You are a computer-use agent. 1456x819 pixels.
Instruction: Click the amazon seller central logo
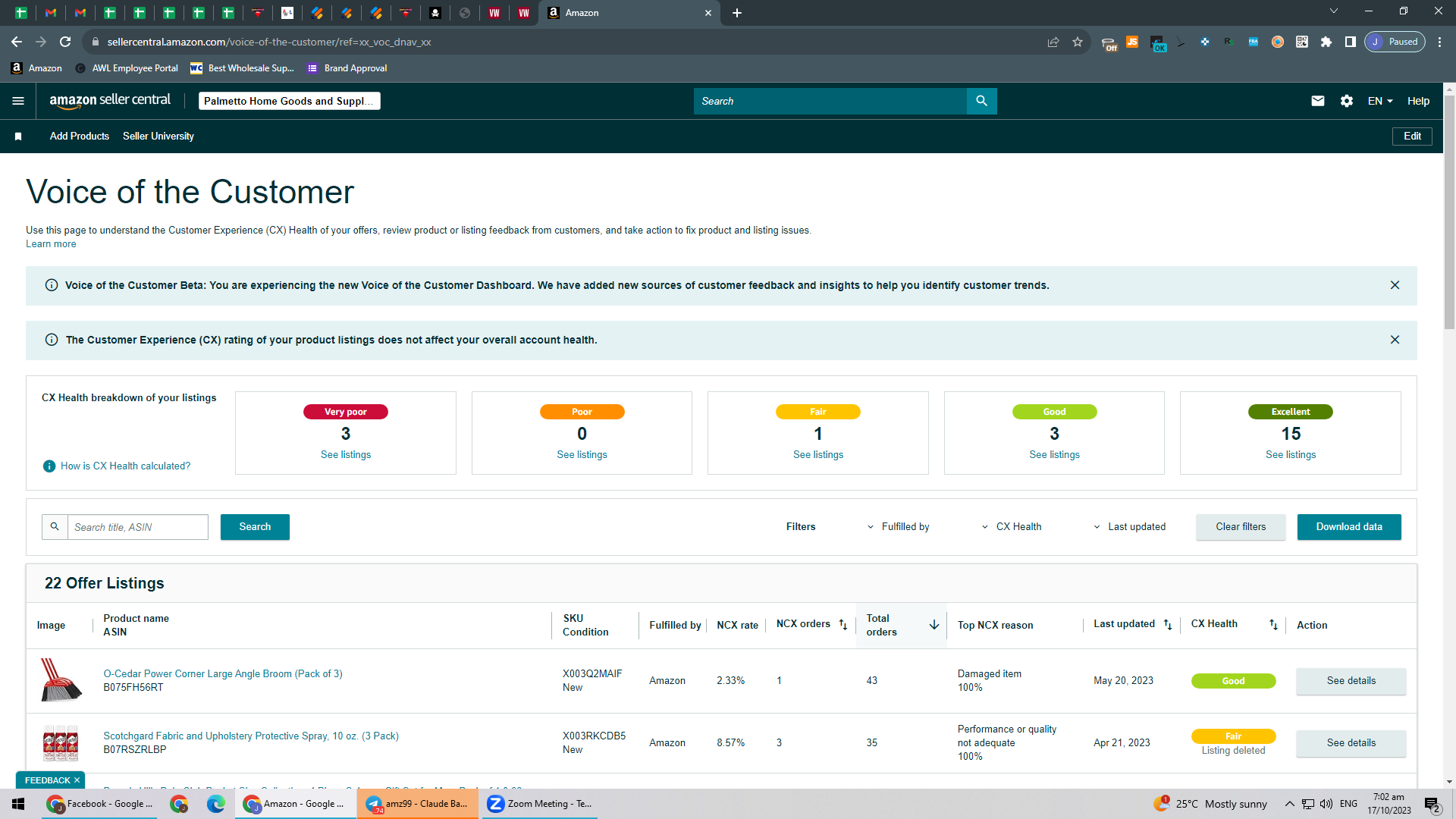pos(110,101)
